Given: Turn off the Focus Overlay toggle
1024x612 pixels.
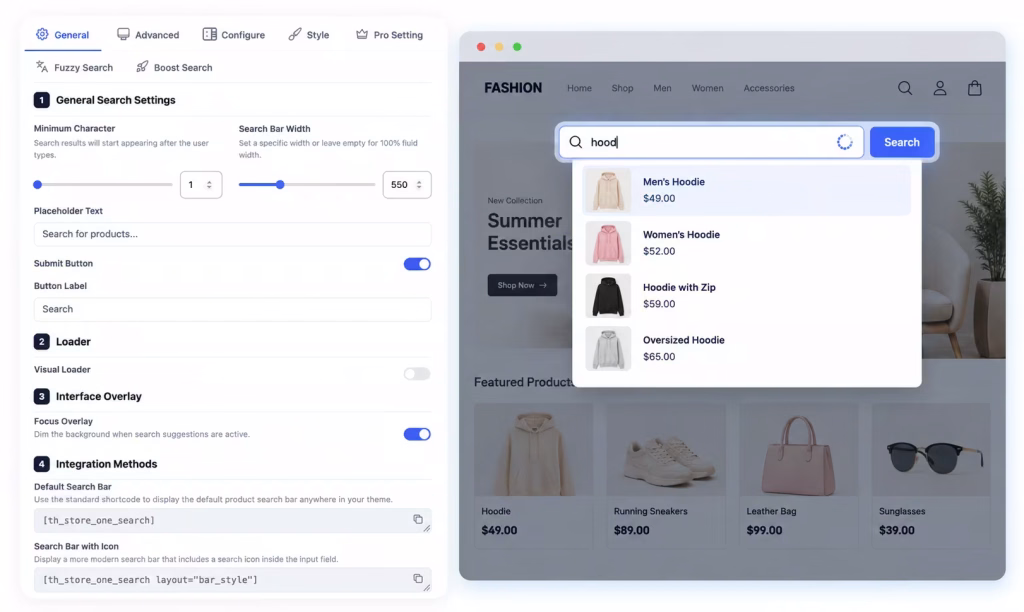Looking at the screenshot, I should point(417,434).
